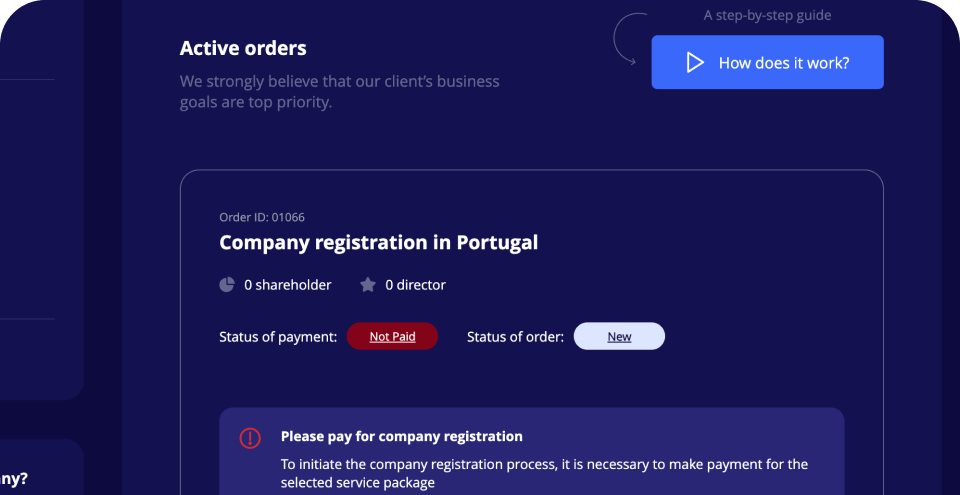Image resolution: width=960 pixels, height=495 pixels.
Task: Open 'Company registration in Portugal' order title
Action: point(378,242)
